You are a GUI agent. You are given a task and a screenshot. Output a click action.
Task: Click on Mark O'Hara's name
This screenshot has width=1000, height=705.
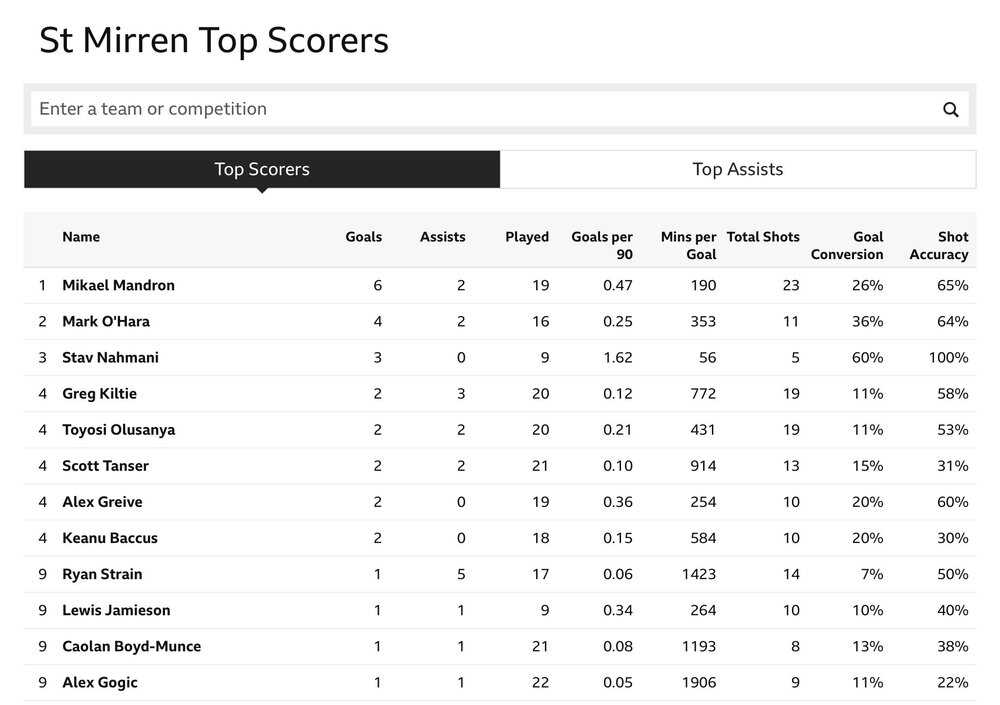click(106, 322)
